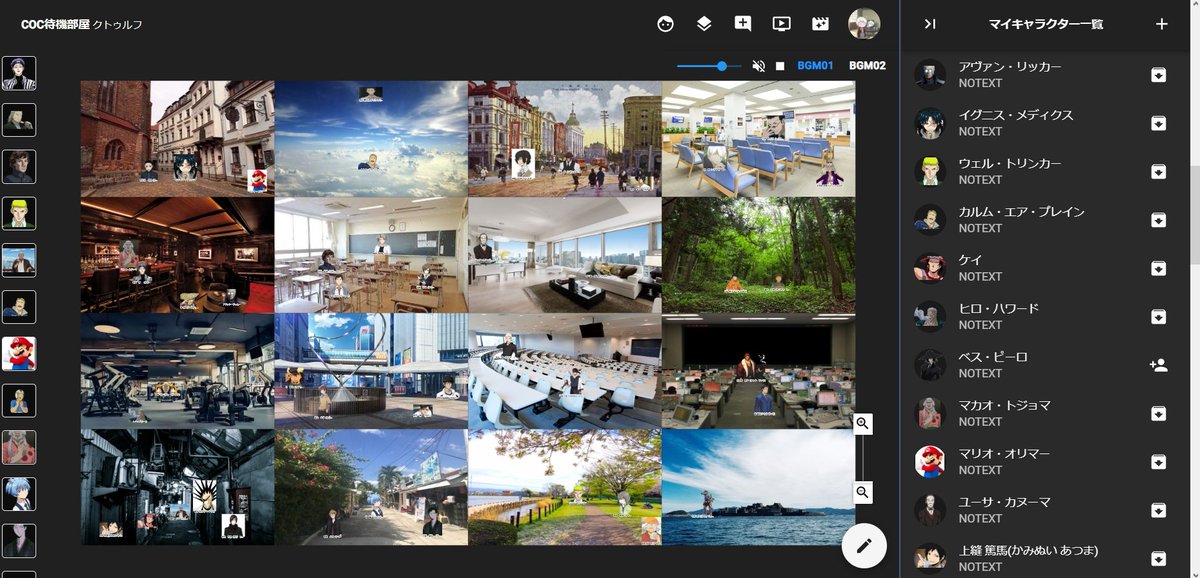Image resolution: width=1200 pixels, height=578 pixels.
Task: Click the gym scene on the board
Action: pos(178,371)
